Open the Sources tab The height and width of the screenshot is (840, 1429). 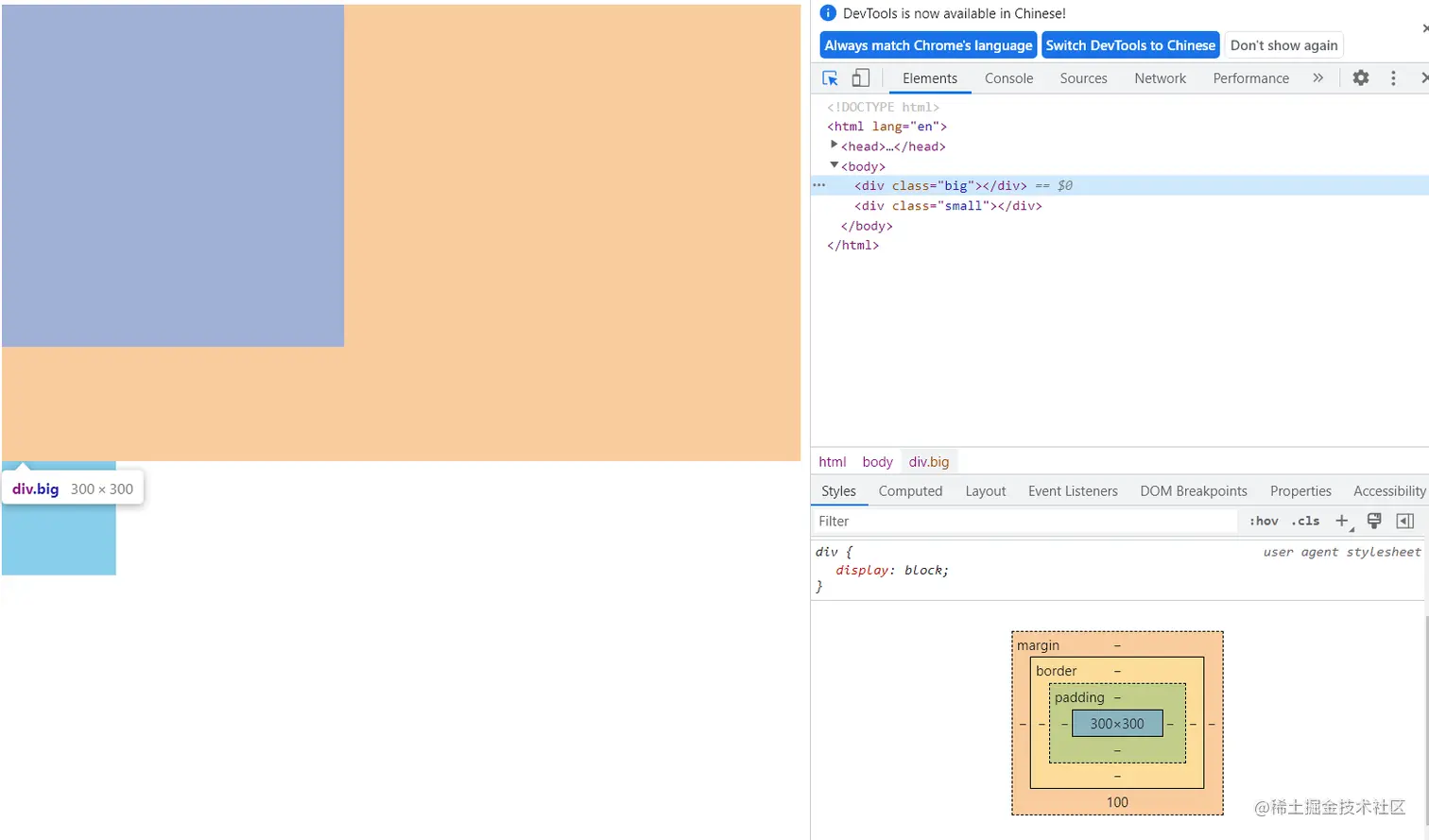(1083, 78)
